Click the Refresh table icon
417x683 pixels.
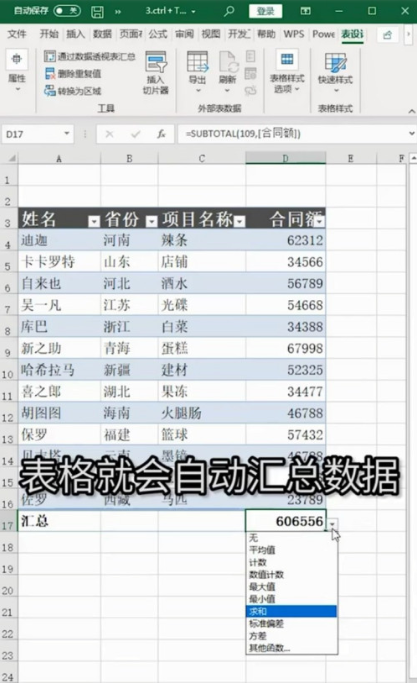coord(228,61)
